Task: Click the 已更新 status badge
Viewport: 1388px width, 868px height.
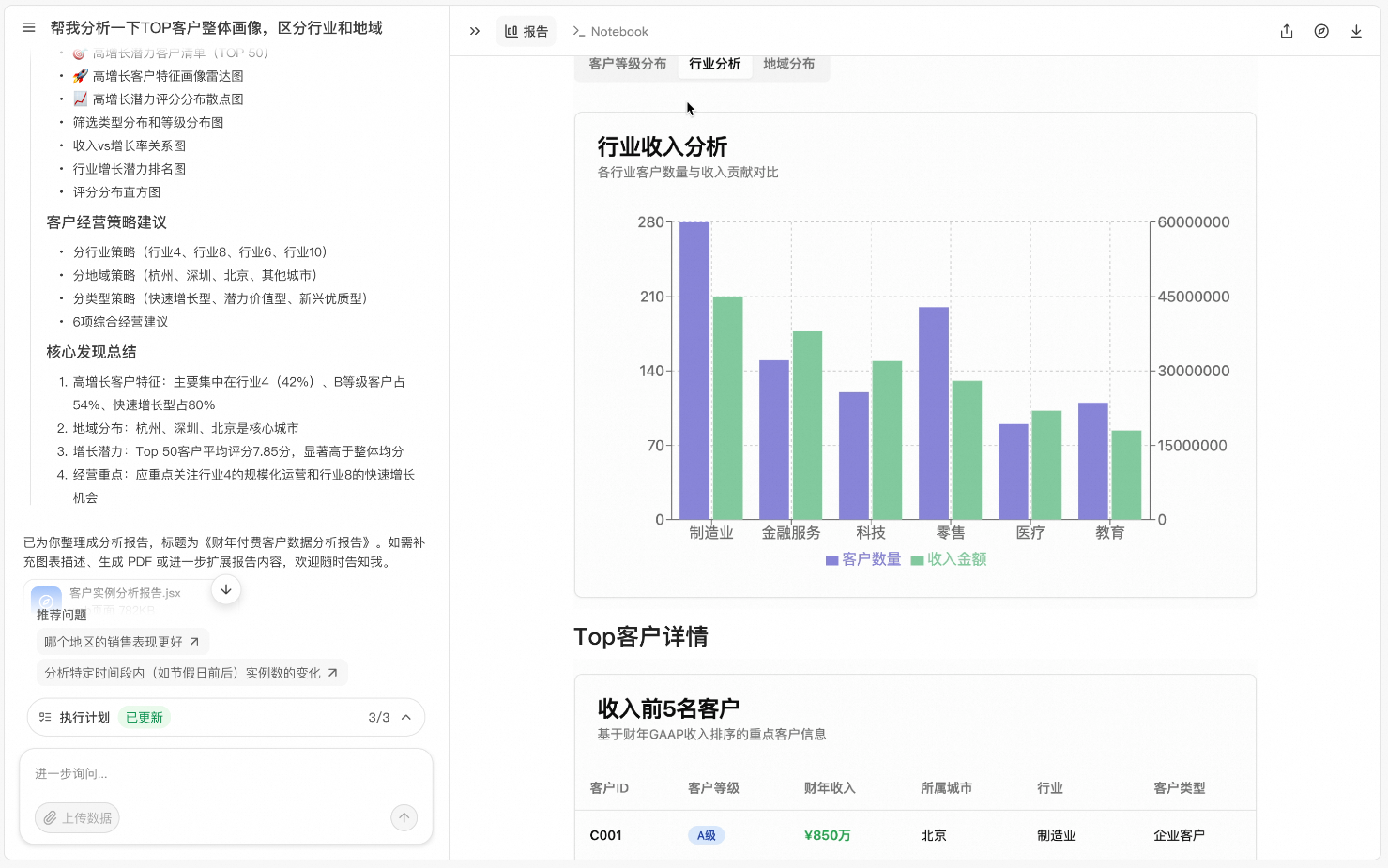Action: pos(145,717)
